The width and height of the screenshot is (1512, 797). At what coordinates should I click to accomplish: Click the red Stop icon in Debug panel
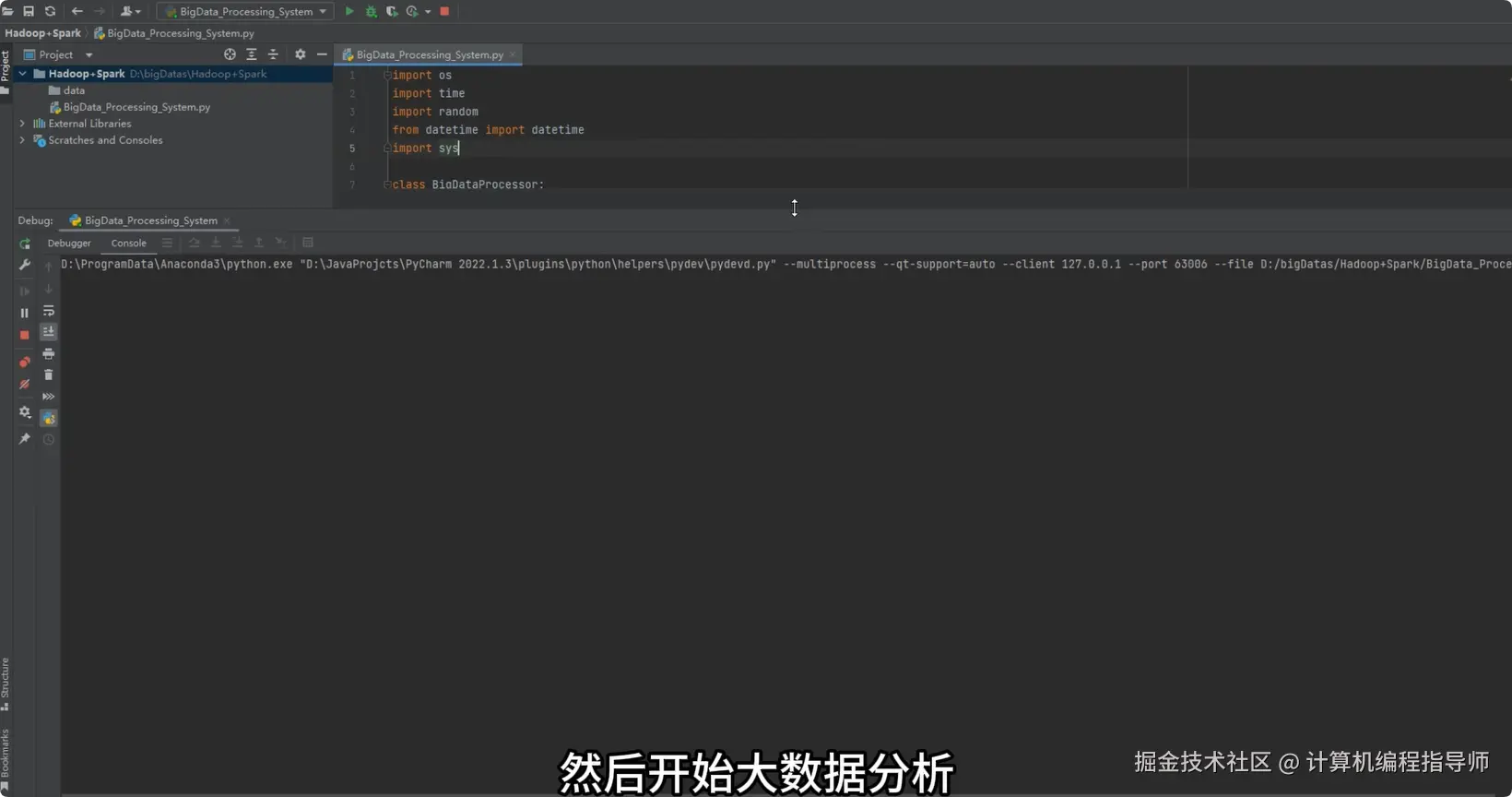[25, 336]
